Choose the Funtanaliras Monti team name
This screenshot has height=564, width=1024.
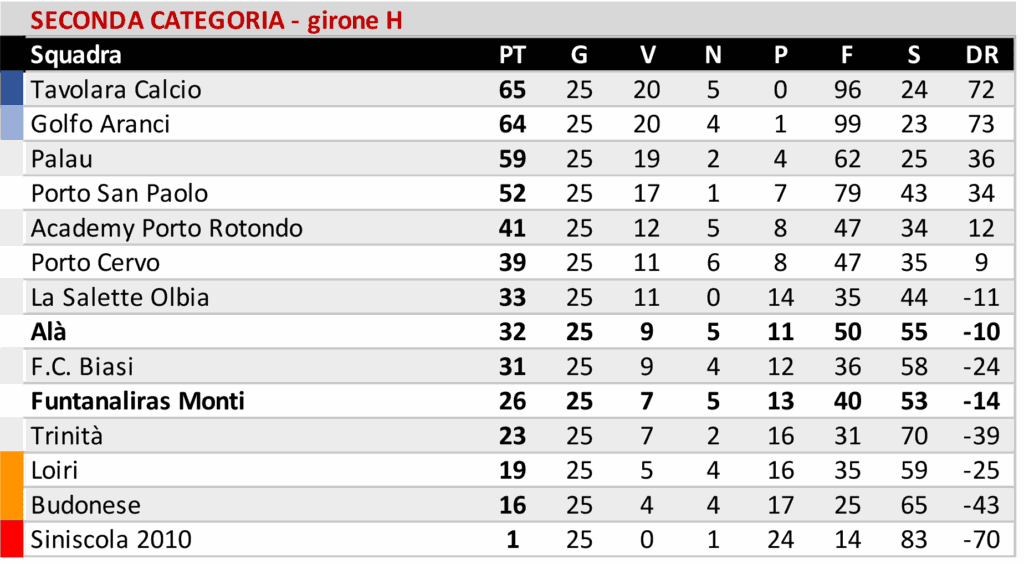pyautogui.click(x=138, y=401)
